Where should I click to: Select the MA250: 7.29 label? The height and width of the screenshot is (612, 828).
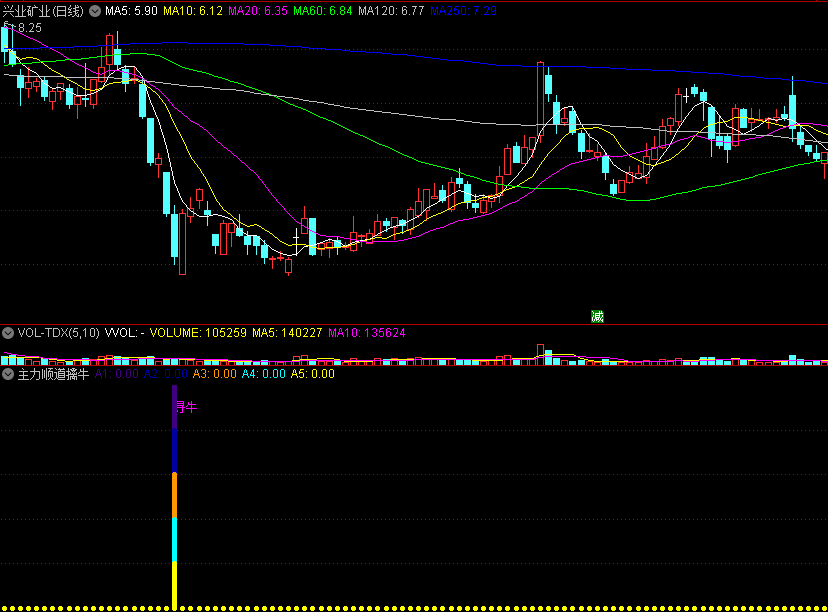464,11
